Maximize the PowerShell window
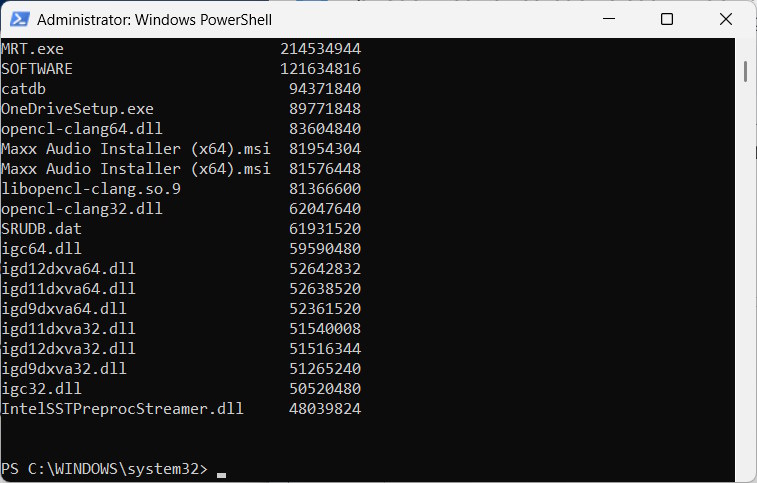 pyautogui.click(x=667, y=19)
